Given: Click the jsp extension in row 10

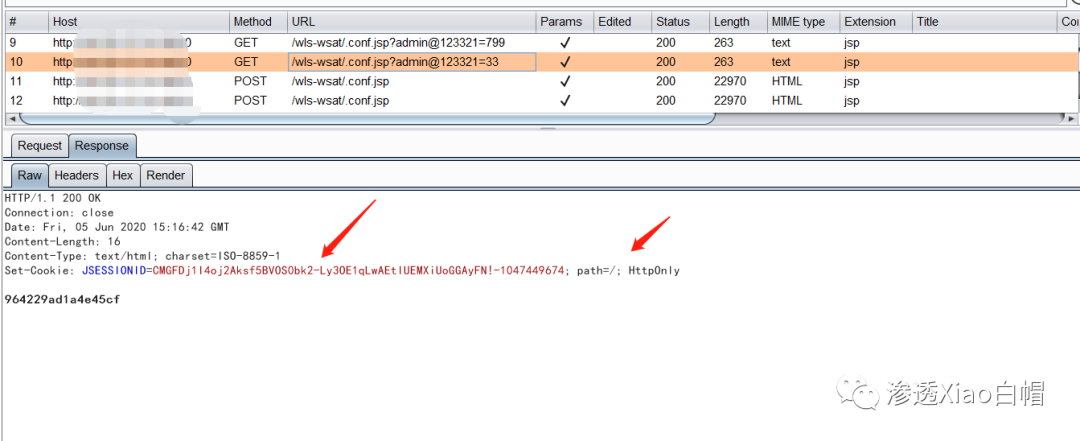Looking at the screenshot, I should coord(852,62).
